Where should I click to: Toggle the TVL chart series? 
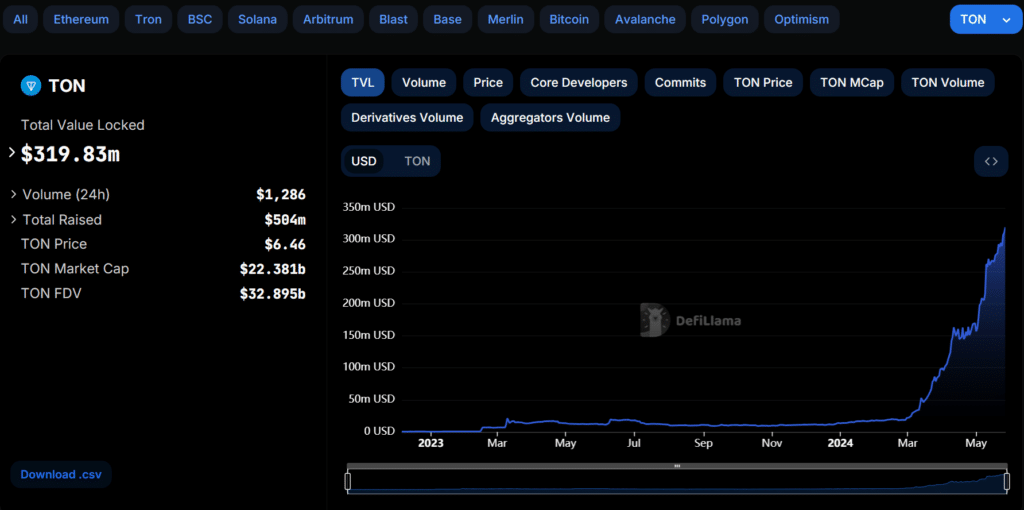(x=362, y=82)
